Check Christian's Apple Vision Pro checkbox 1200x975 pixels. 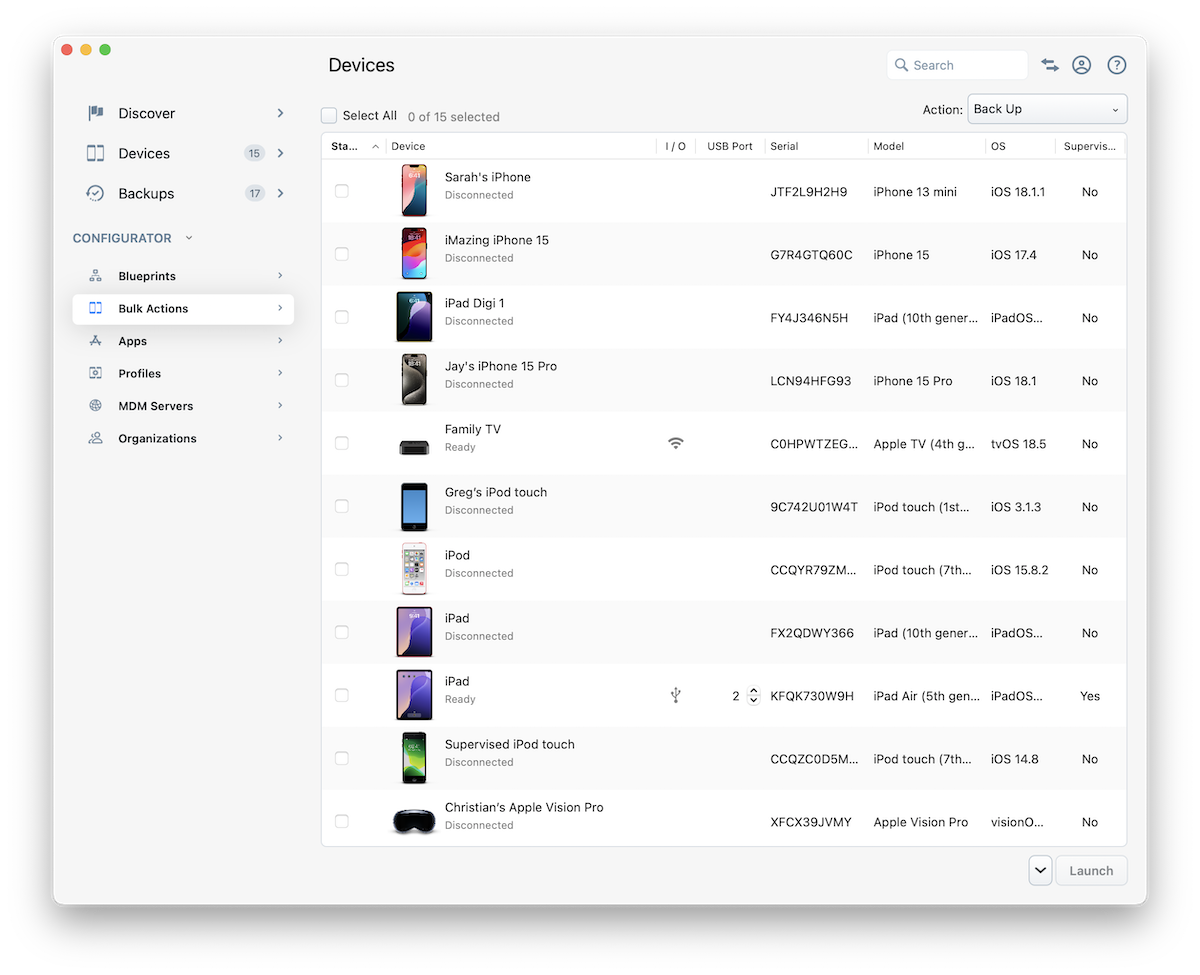pyautogui.click(x=342, y=821)
